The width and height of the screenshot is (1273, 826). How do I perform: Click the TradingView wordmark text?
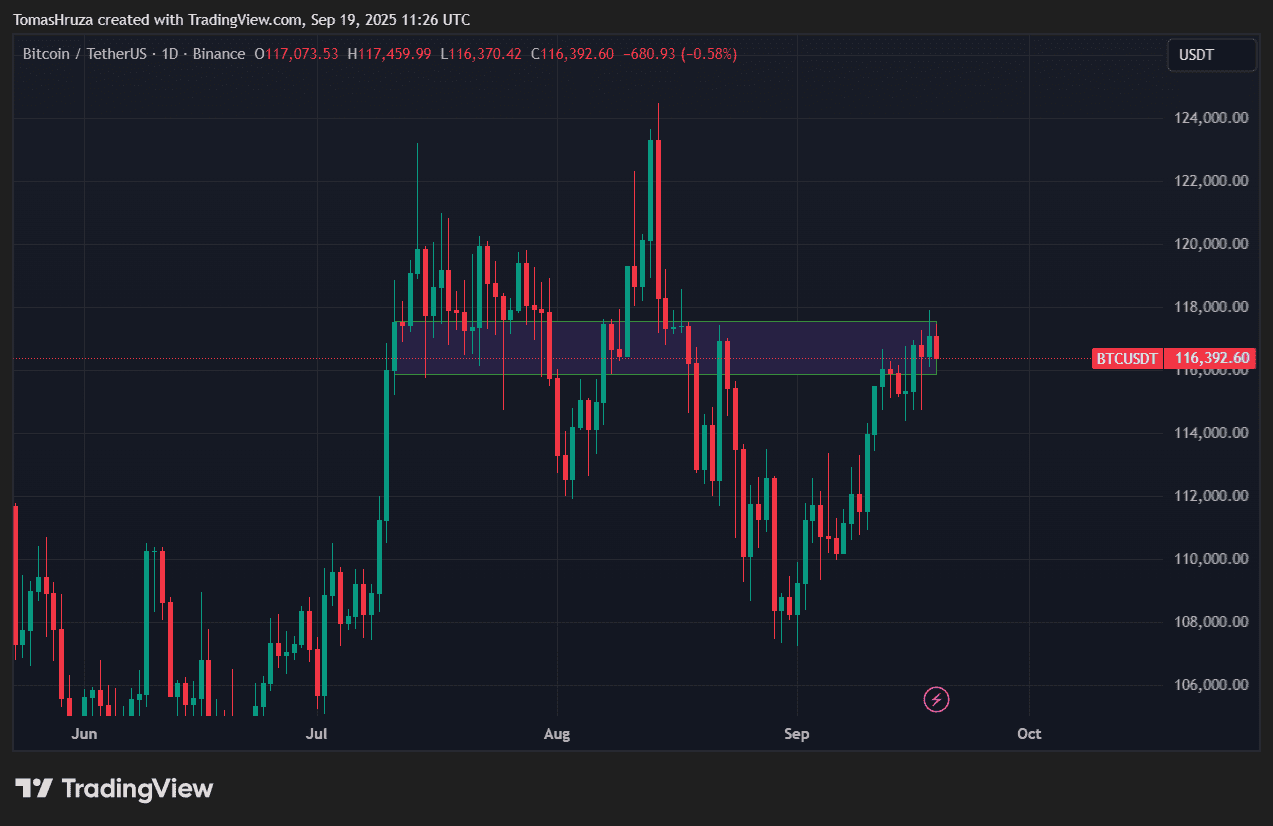tap(138, 788)
